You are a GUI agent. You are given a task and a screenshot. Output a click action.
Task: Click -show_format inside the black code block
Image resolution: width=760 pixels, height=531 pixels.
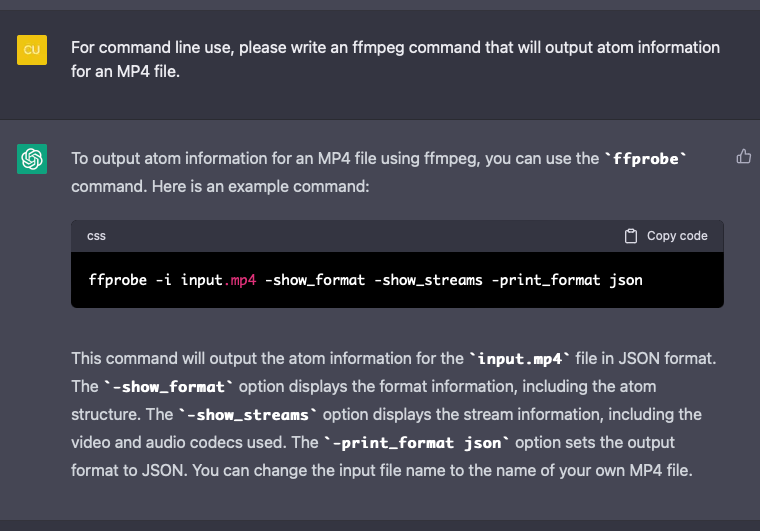(316, 280)
